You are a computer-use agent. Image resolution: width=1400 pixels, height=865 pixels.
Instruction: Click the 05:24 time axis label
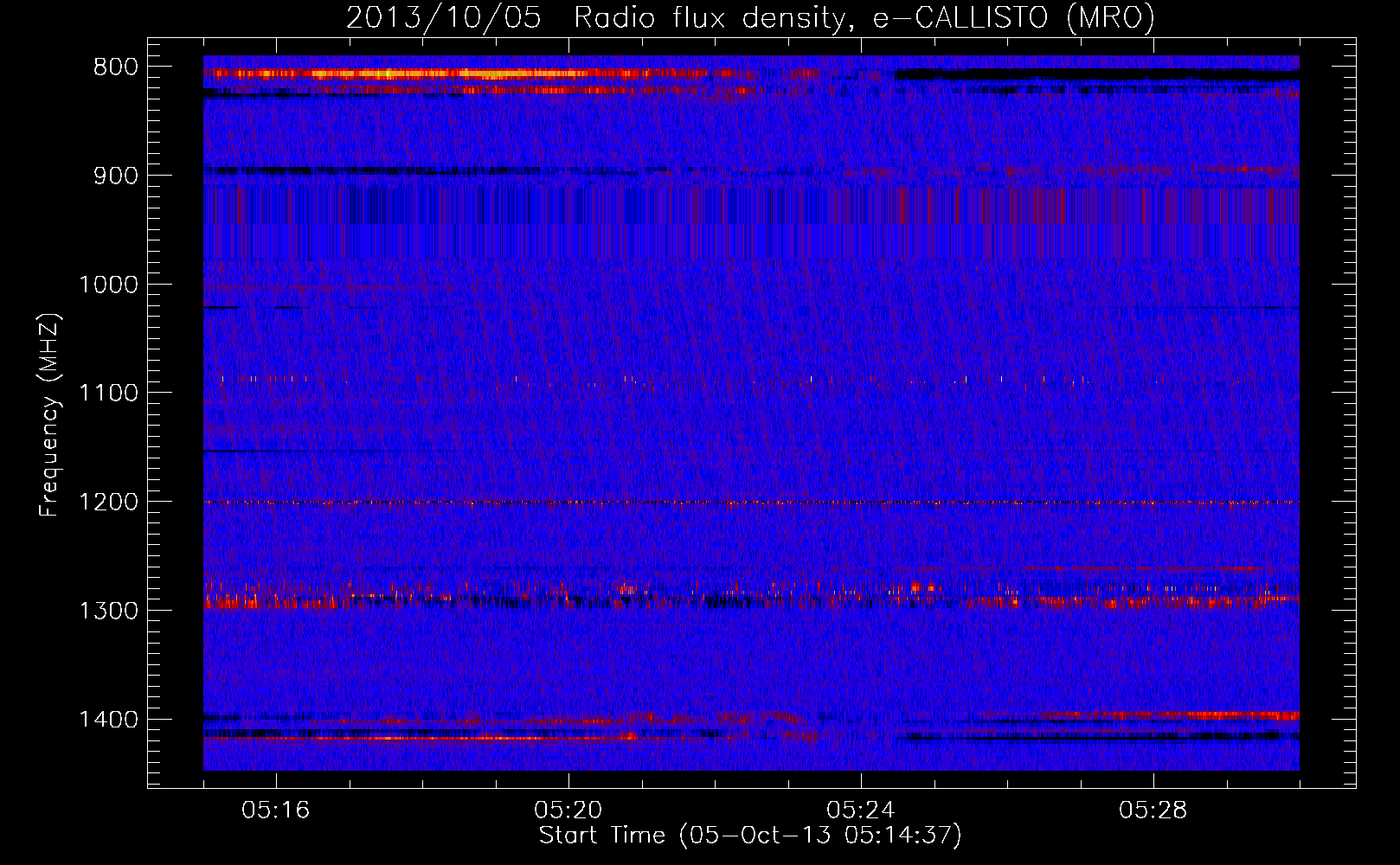pyautogui.click(x=861, y=811)
